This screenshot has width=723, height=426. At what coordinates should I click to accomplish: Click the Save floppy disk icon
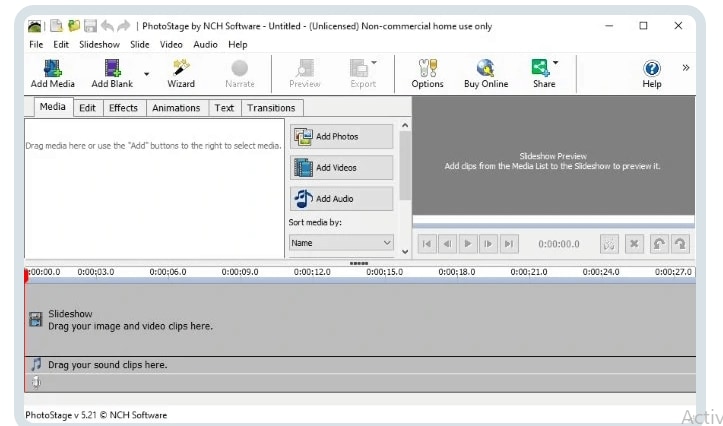click(x=90, y=26)
